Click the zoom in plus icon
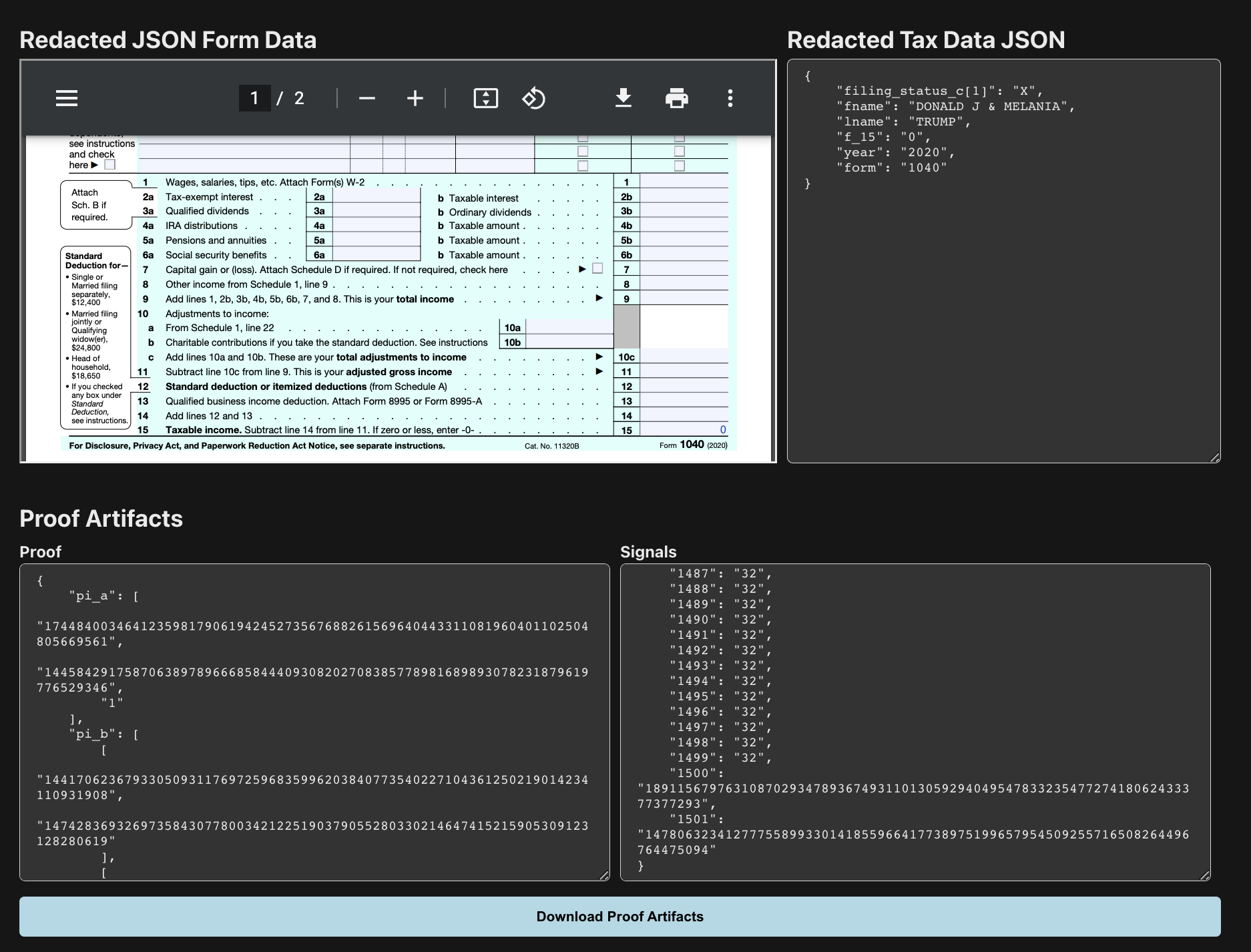The image size is (1251, 952). pos(415,99)
